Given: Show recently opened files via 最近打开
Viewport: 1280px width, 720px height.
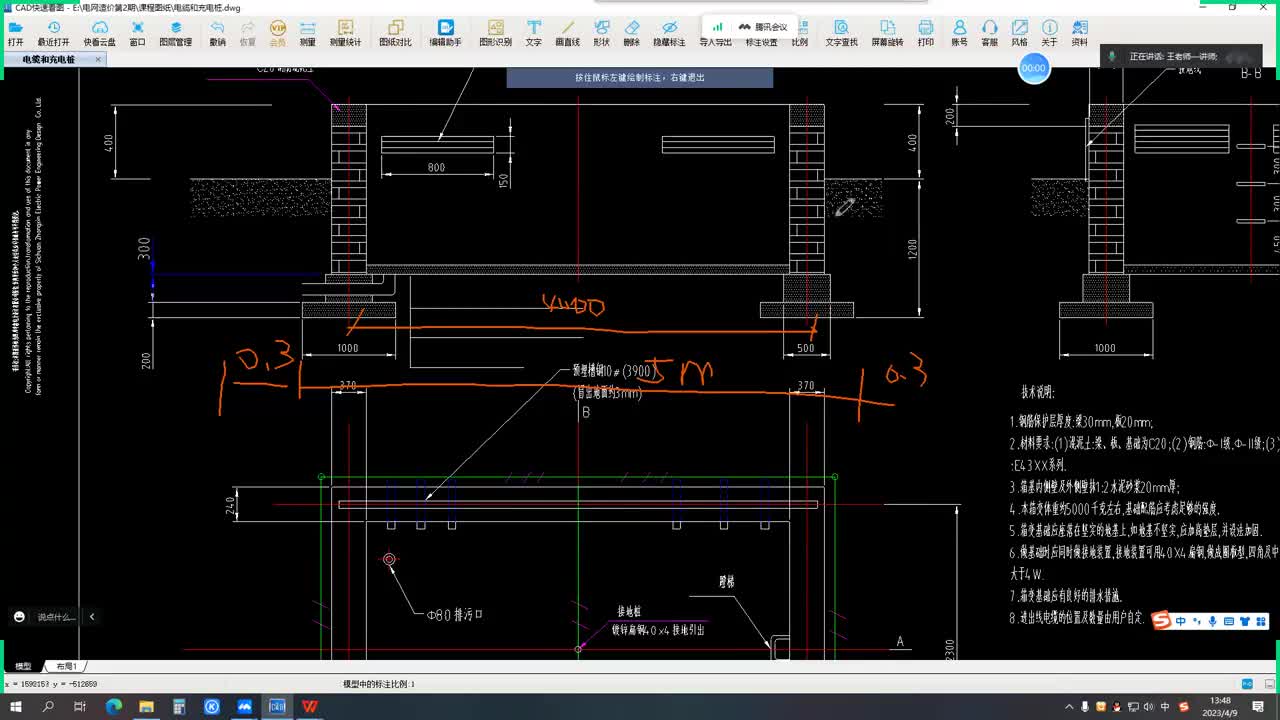Looking at the screenshot, I should (x=54, y=34).
